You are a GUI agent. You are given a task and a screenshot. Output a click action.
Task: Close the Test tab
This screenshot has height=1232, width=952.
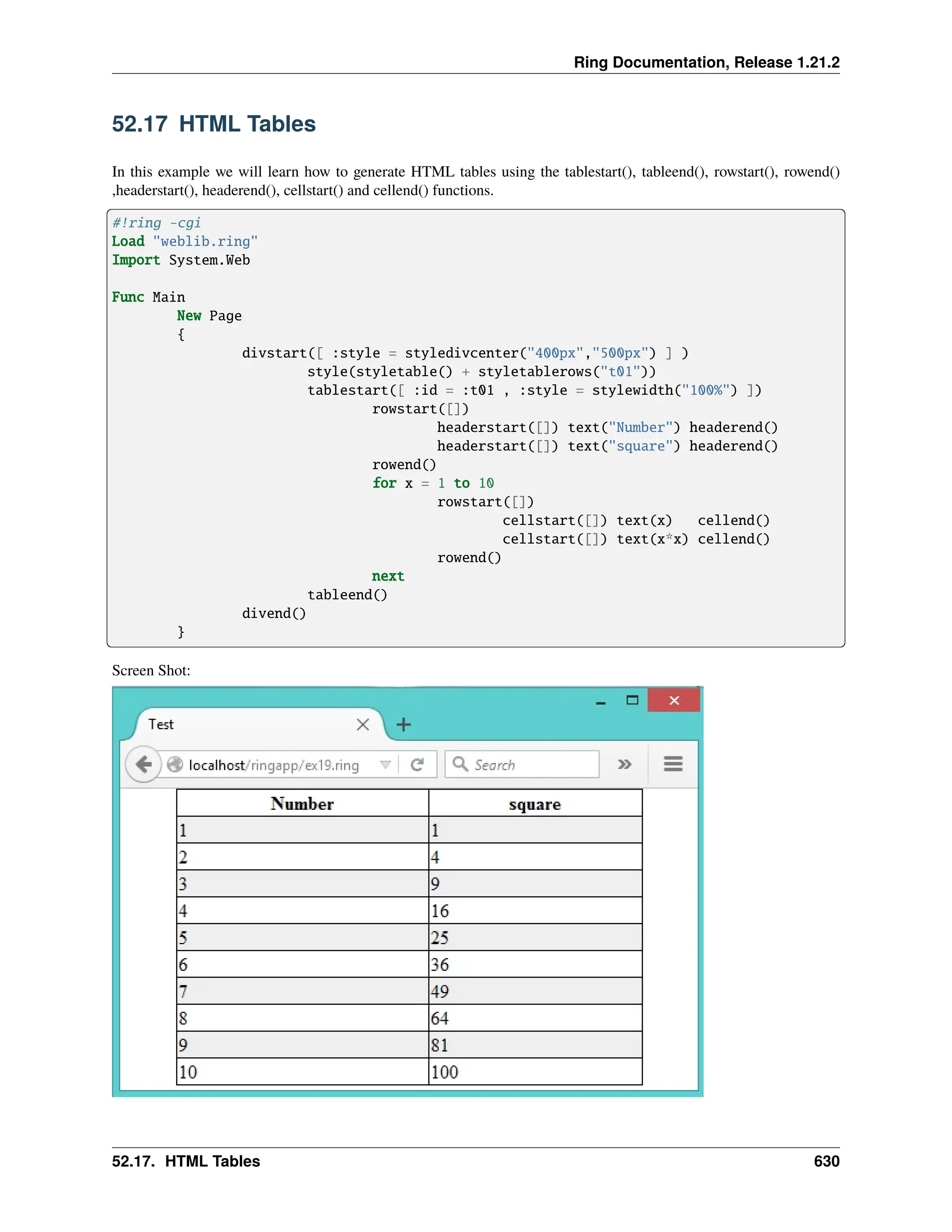click(363, 724)
